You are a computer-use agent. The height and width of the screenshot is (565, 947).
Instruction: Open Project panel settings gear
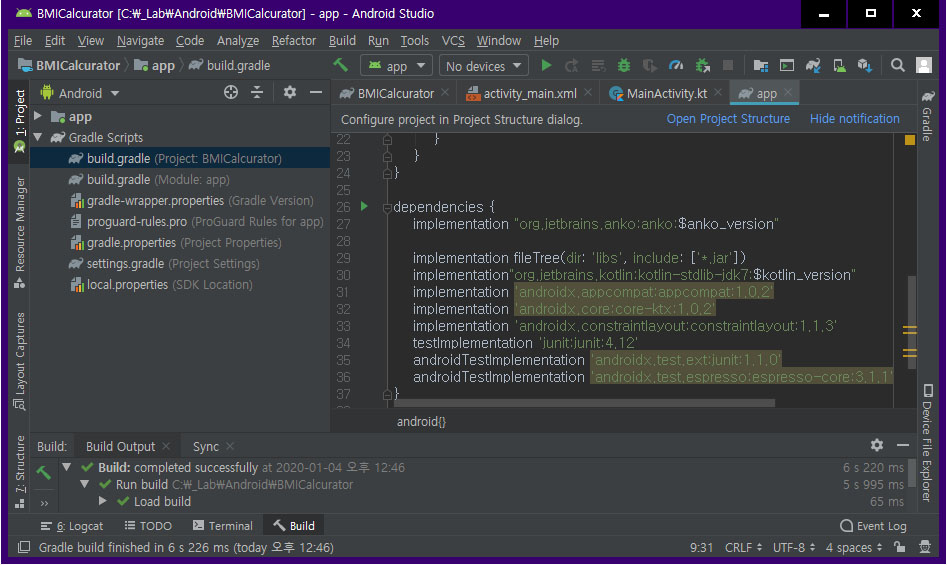click(x=290, y=92)
